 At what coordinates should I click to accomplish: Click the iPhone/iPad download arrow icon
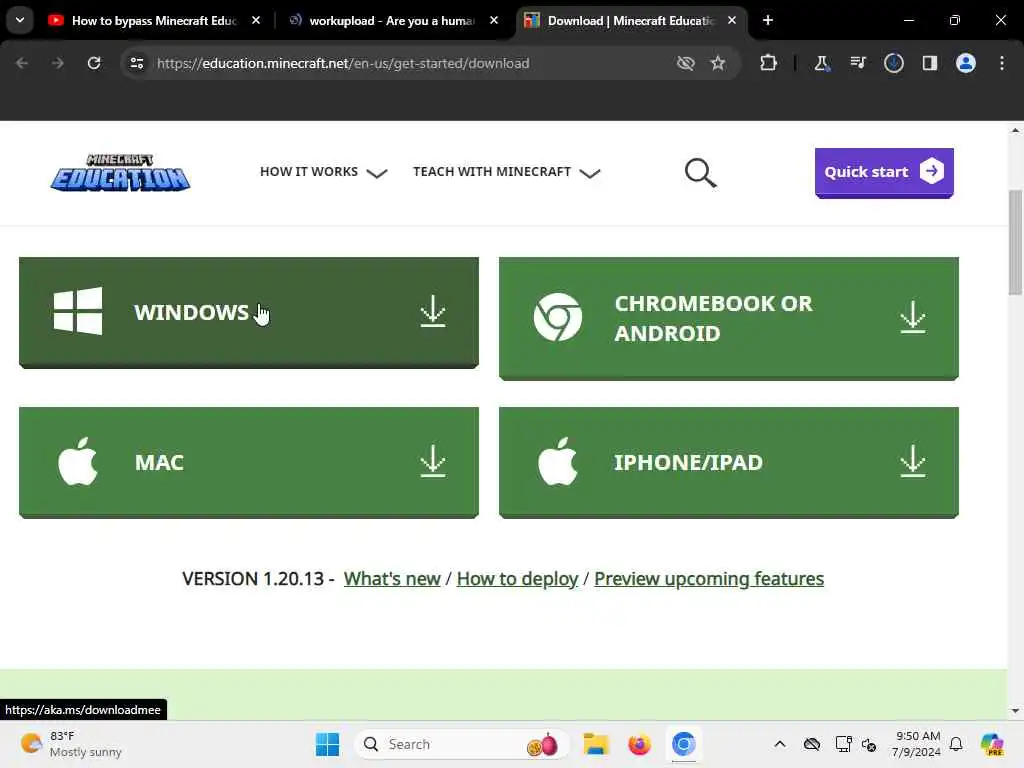912,462
